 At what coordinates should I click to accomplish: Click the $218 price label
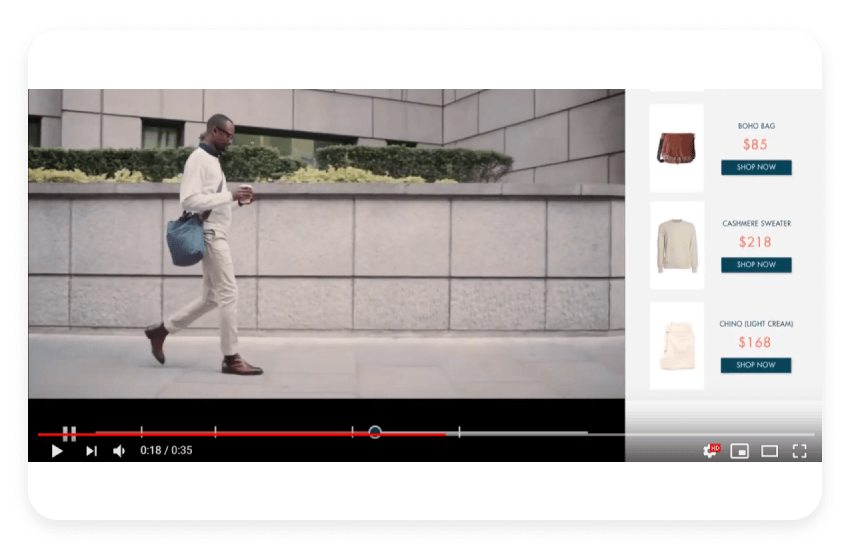[x=755, y=242]
